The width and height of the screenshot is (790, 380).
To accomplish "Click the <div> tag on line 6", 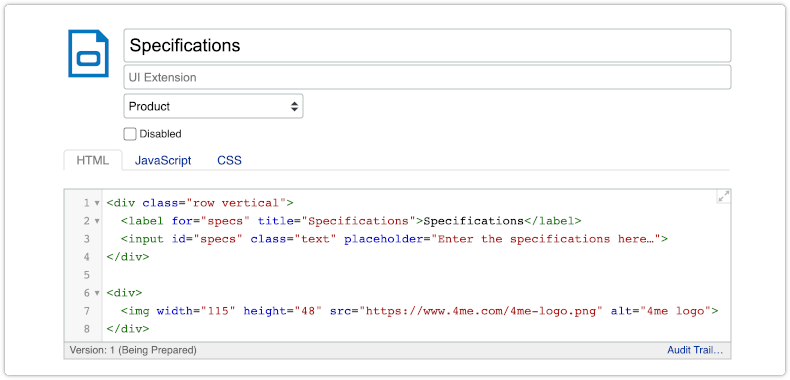I will click(124, 293).
